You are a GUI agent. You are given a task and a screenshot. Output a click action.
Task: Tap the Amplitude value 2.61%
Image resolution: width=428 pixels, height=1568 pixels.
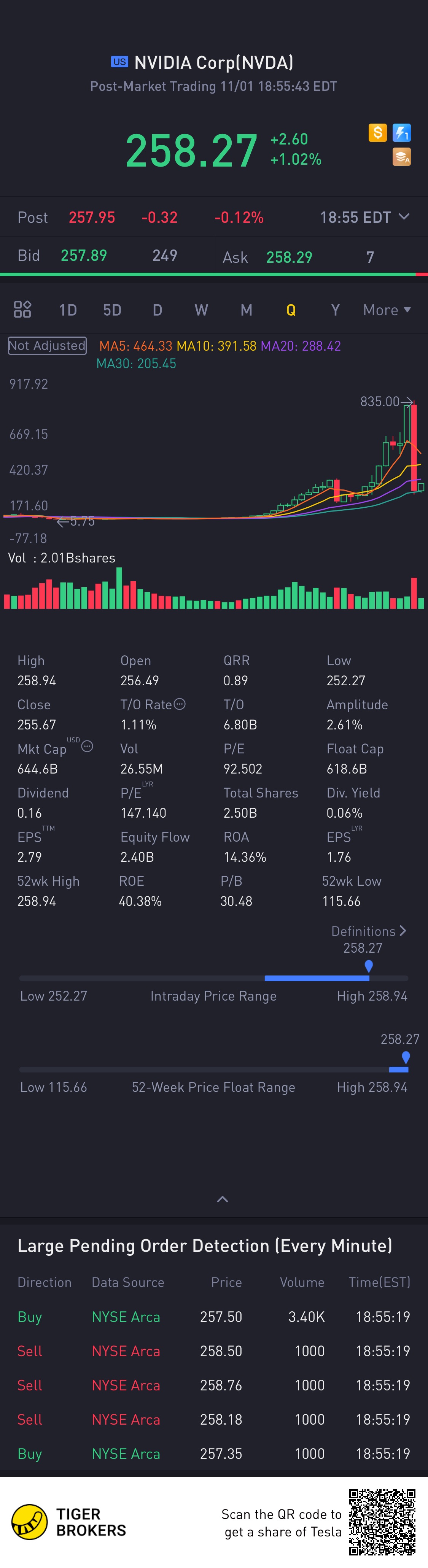click(345, 724)
